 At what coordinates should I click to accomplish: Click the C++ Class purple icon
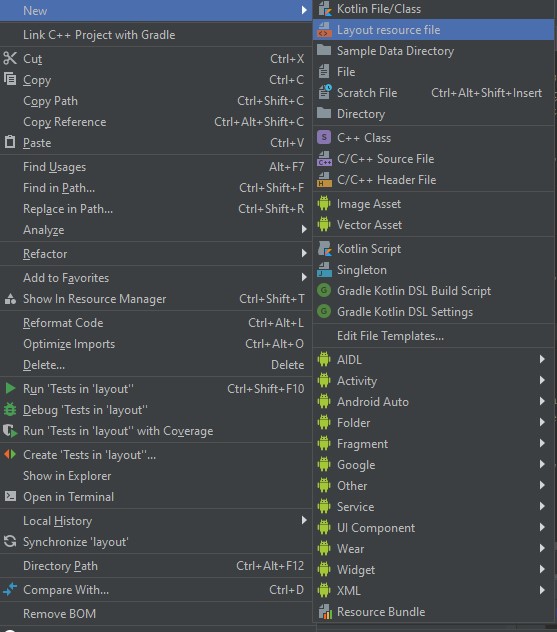pos(324,137)
